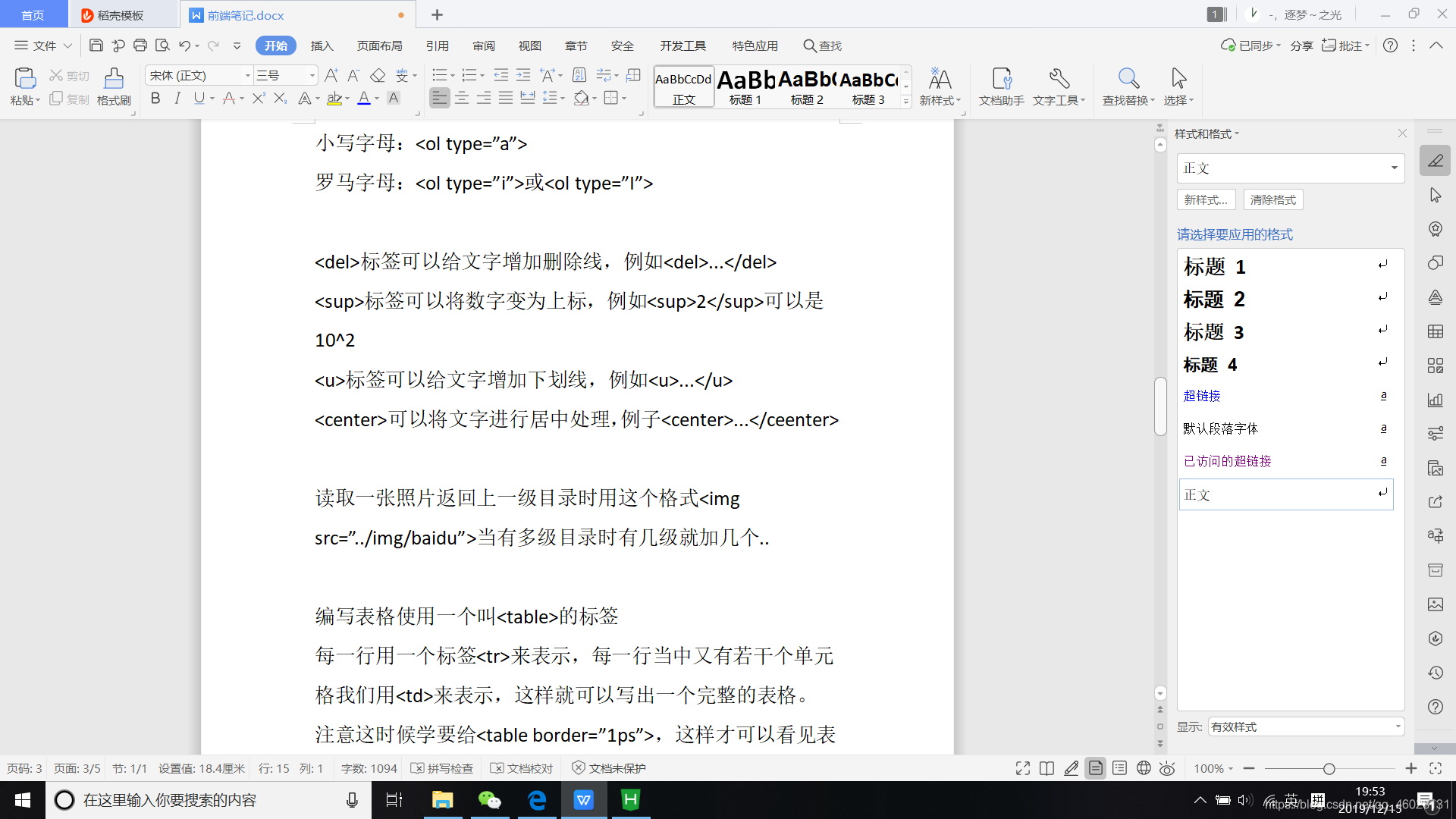Open the 显示 有效样式 dropdown
The image size is (1456, 819).
click(1306, 726)
